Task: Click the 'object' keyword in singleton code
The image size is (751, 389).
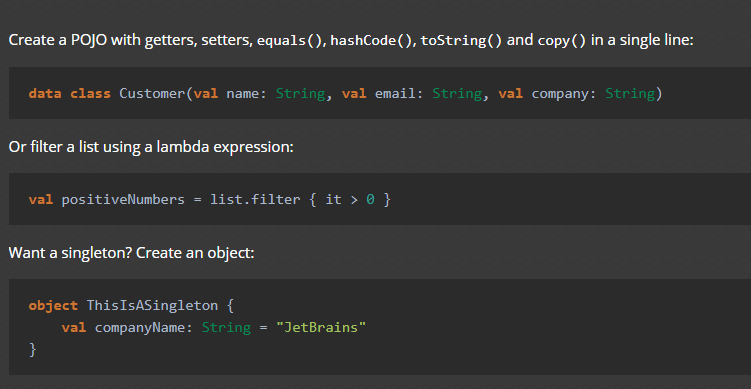Action: 53,306
